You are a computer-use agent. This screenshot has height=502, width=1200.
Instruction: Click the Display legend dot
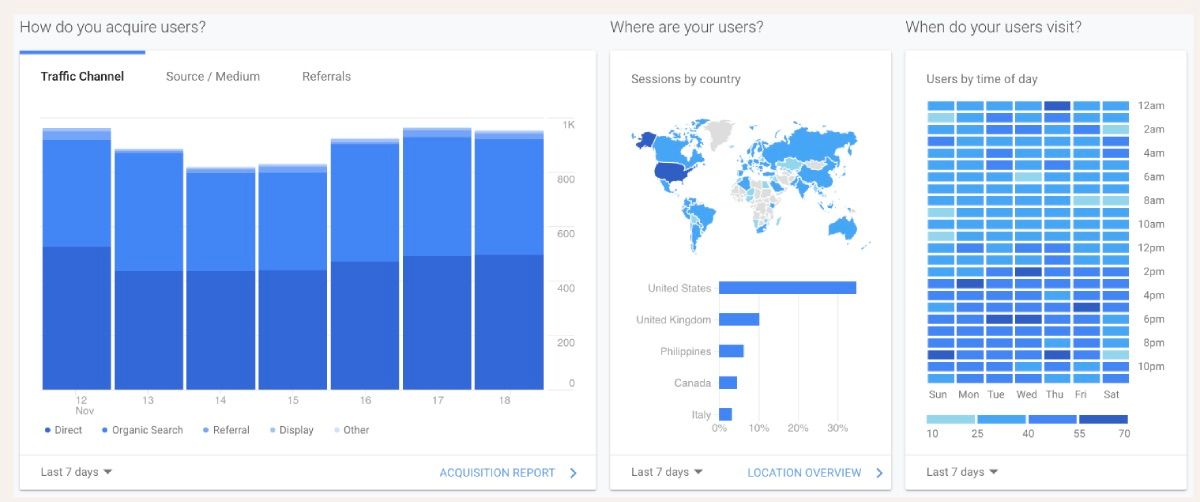coord(273,430)
